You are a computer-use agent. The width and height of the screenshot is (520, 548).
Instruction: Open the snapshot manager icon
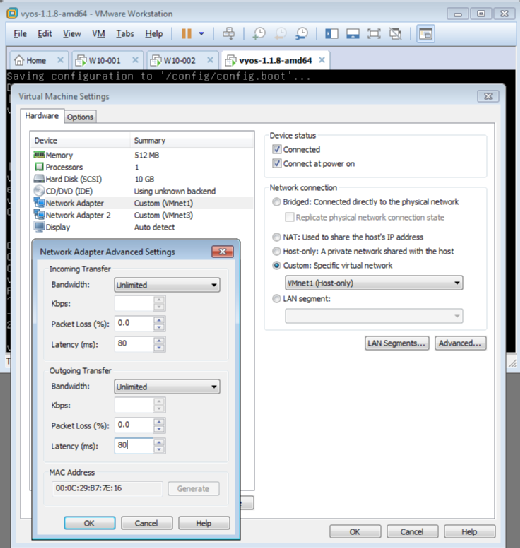coord(301,34)
